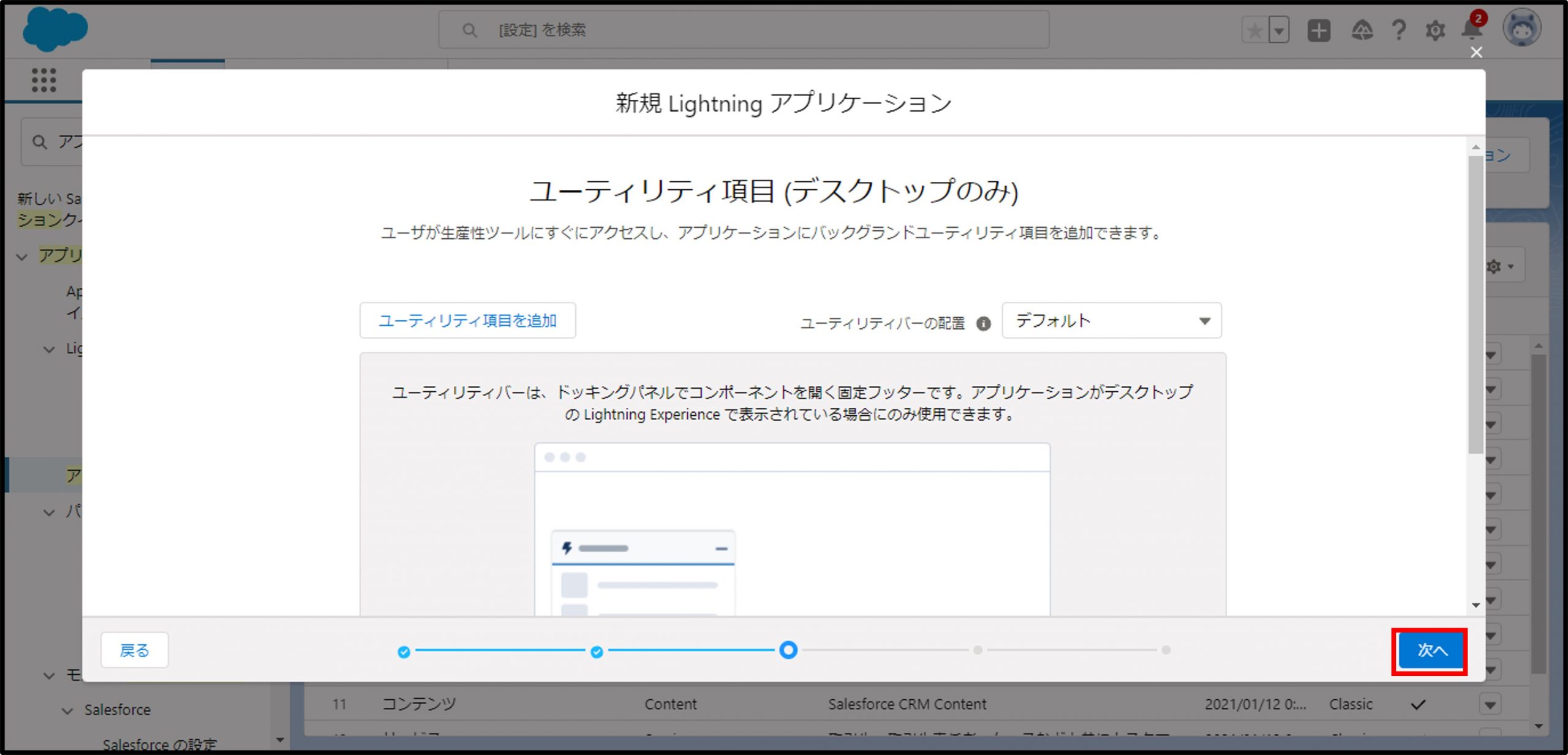
Task: Click the 次へ button
Action: click(x=1431, y=650)
